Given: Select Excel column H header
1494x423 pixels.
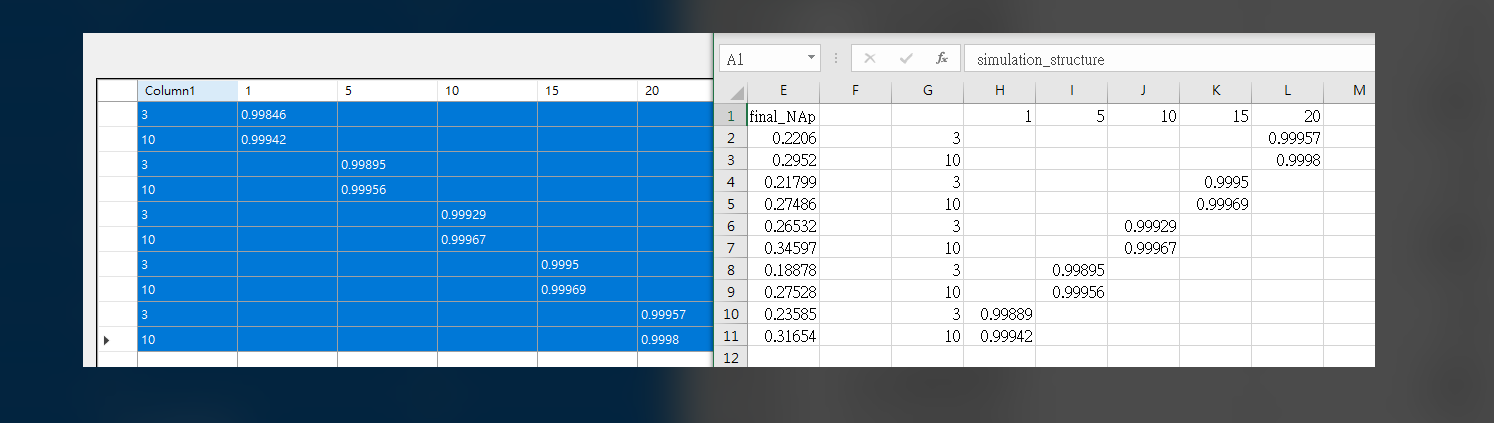Looking at the screenshot, I should [x=999, y=91].
